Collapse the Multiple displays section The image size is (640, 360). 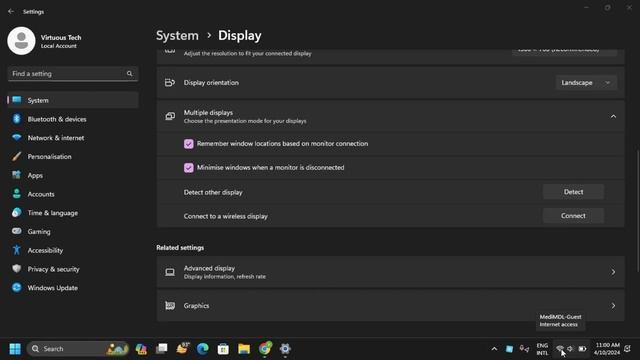[x=613, y=116]
